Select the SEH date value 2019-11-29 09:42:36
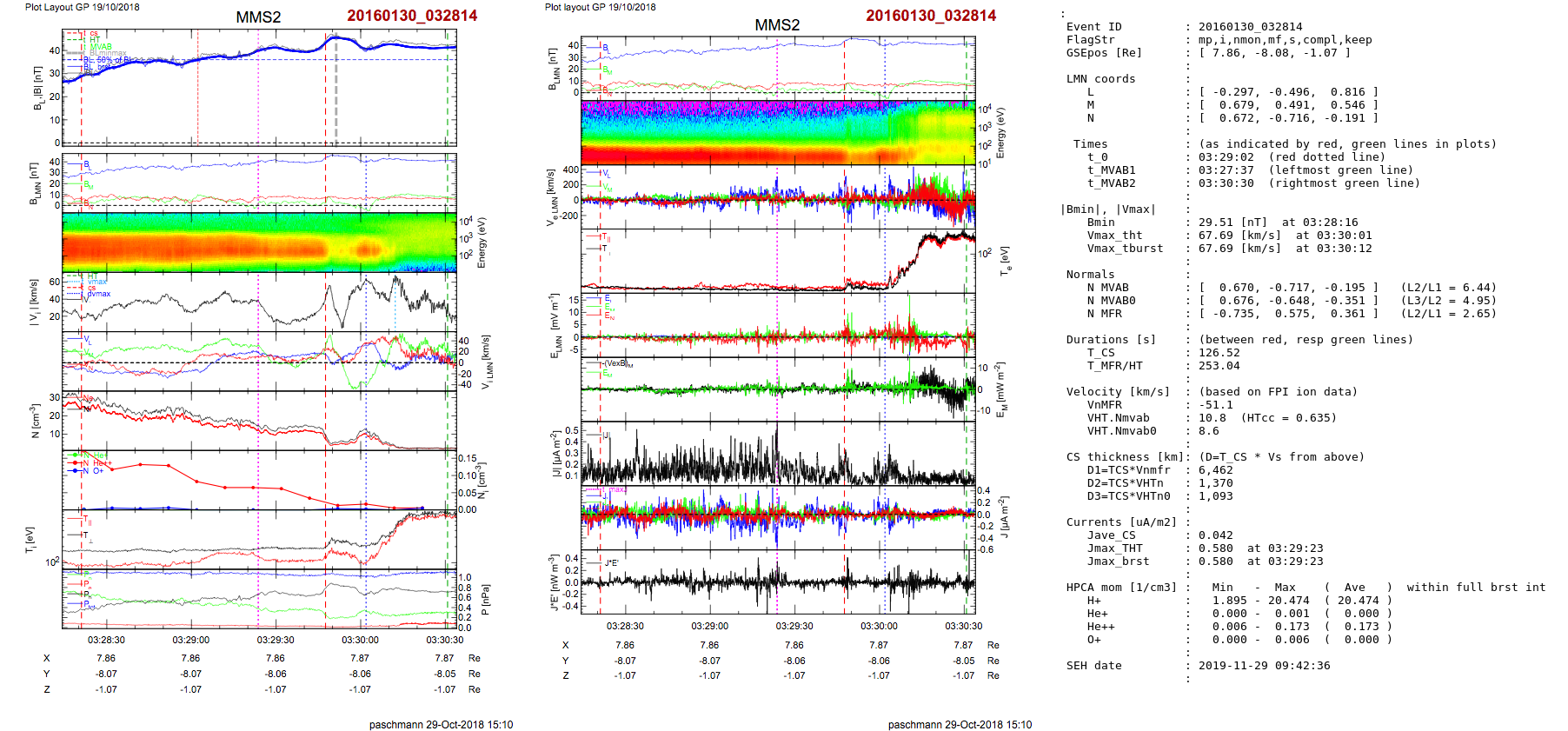The width and height of the screenshot is (1568, 731). tap(1264, 666)
